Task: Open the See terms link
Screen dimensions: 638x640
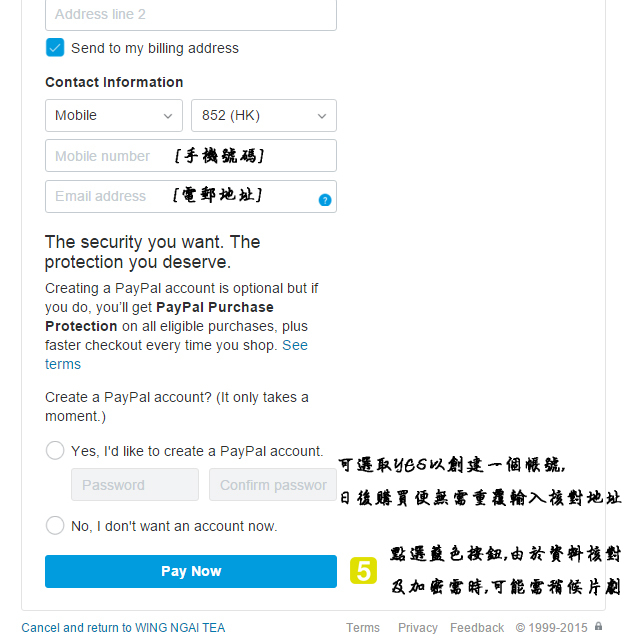Action: [295, 345]
